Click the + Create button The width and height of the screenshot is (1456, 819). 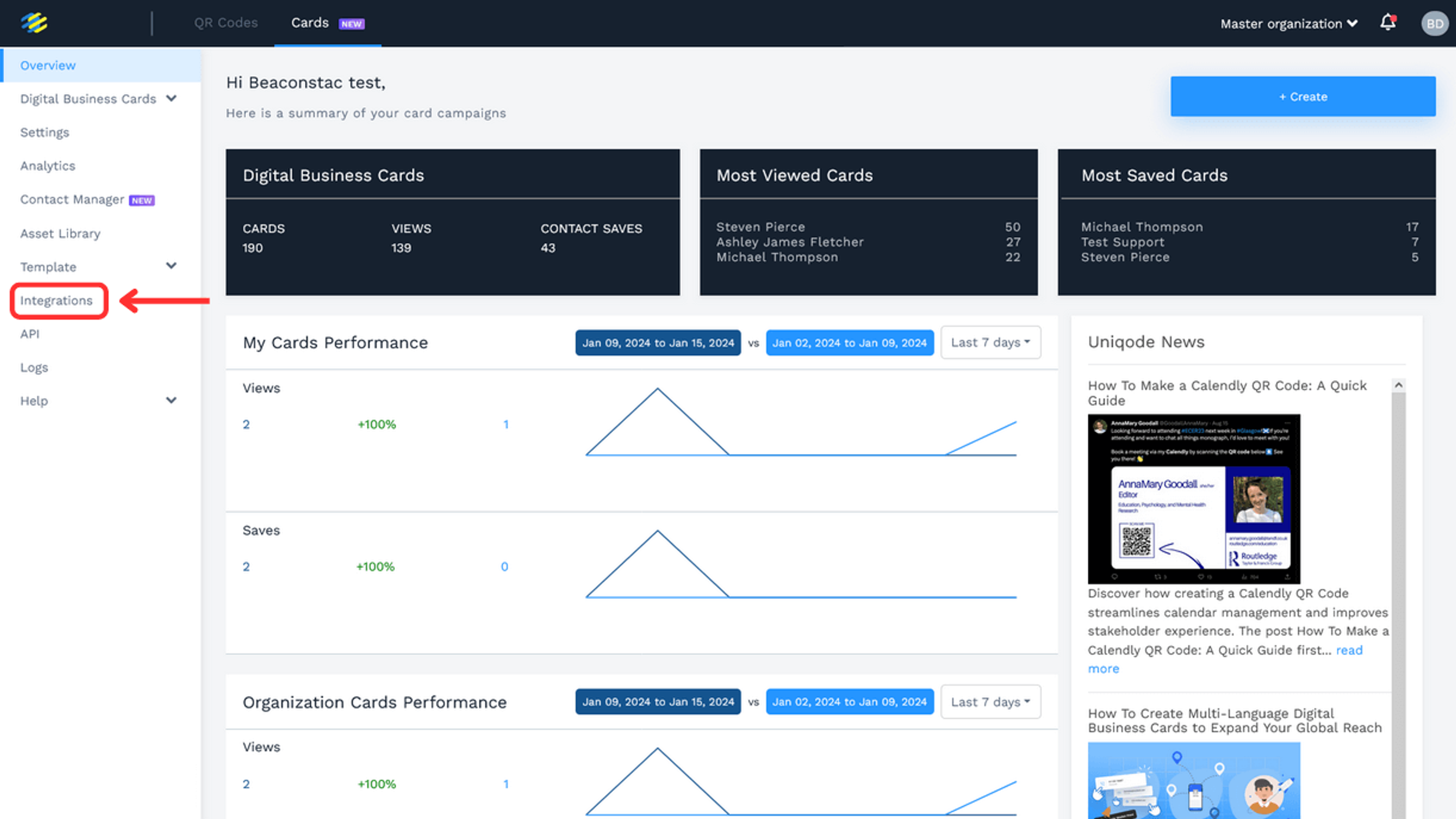point(1303,97)
